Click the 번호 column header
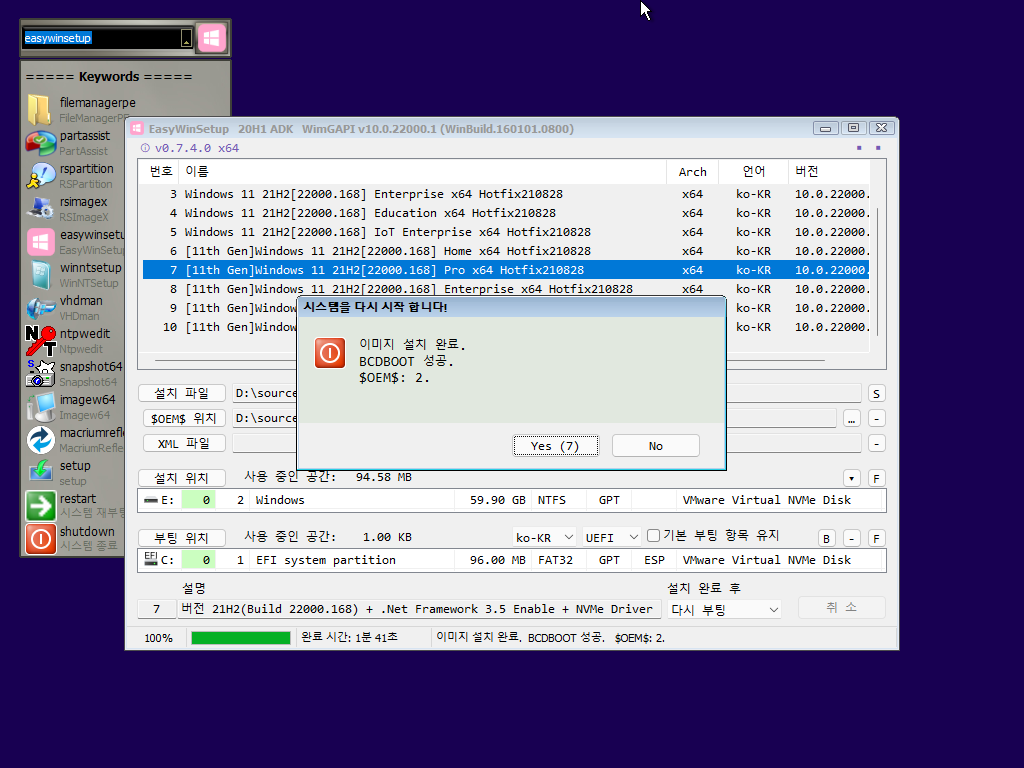The image size is (1024, 768). point(161,172)
